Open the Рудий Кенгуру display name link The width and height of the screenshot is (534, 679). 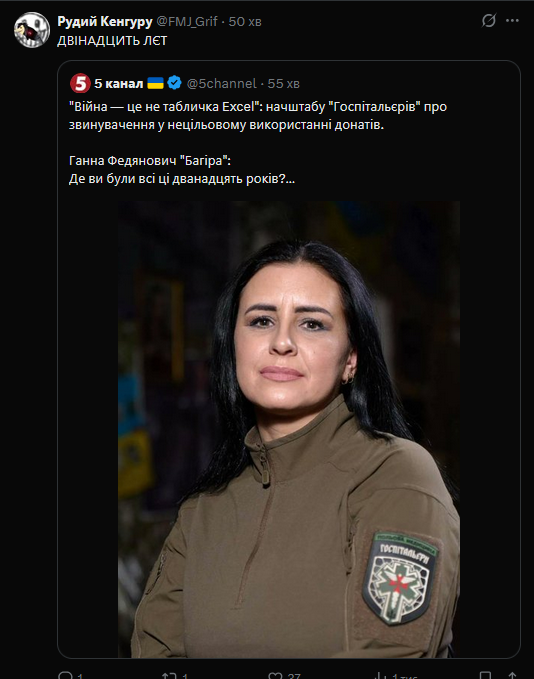(x=105, y=21)
